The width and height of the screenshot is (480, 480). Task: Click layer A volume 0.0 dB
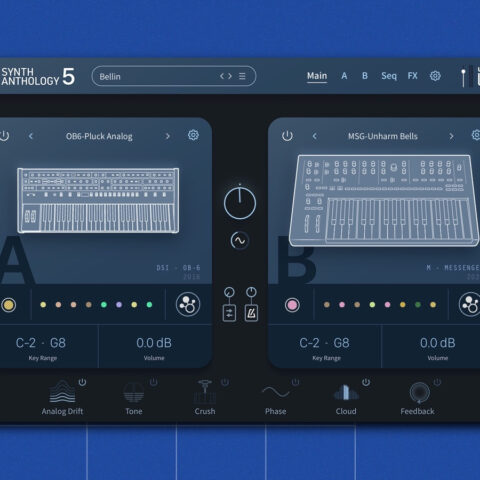point(154,343)
